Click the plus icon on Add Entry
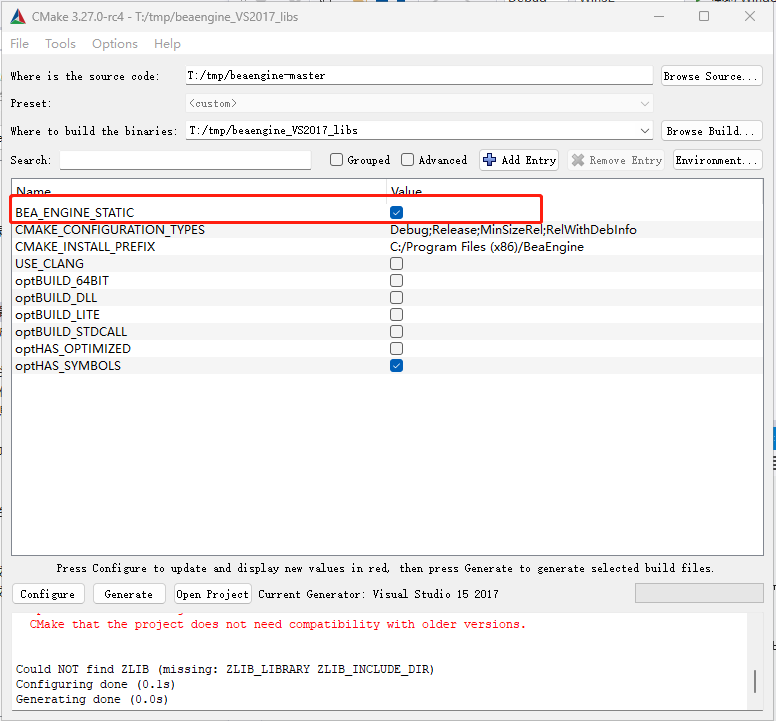 (x=489, y=160)
